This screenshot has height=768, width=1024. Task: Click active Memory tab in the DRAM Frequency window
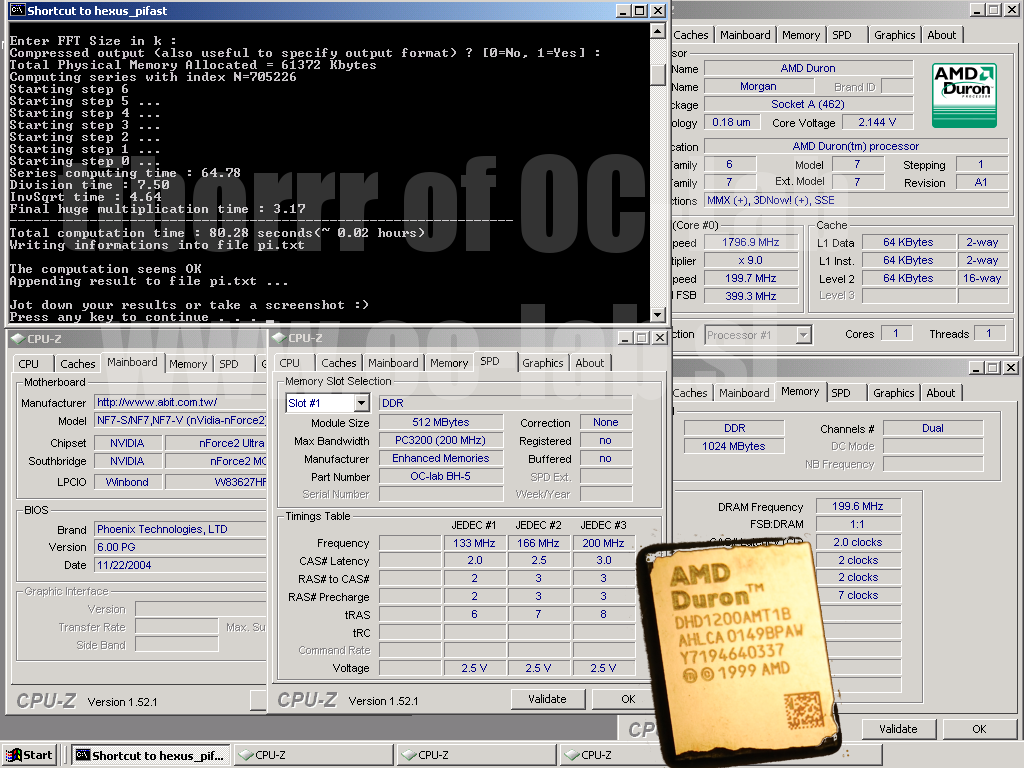point(800,392)
